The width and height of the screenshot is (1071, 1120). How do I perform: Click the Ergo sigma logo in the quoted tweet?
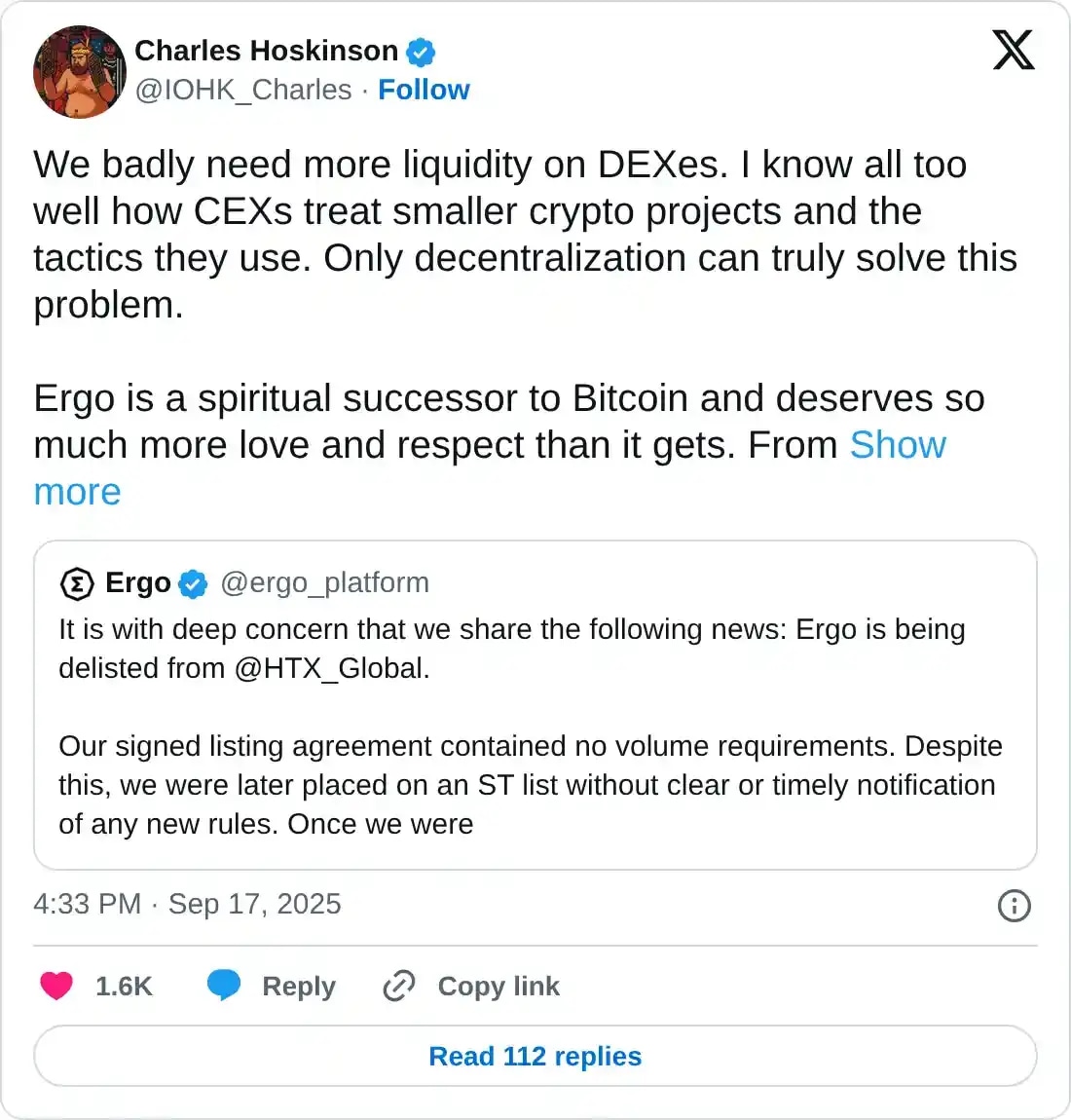pos(77,582)
